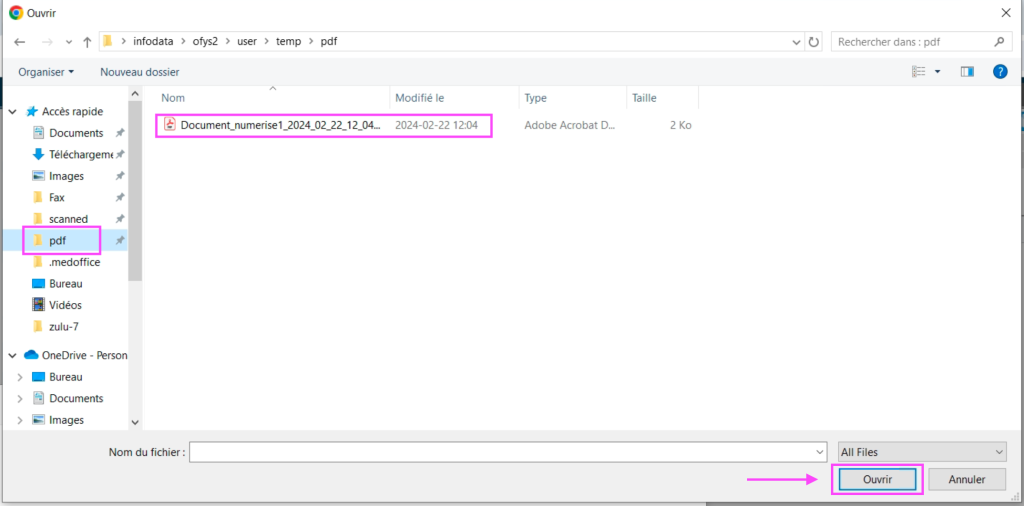Image resolution: width=1024 pixels, height=506 pixels.
Task: Open the recent locations dropdown arrow
Action: (69, 42)
